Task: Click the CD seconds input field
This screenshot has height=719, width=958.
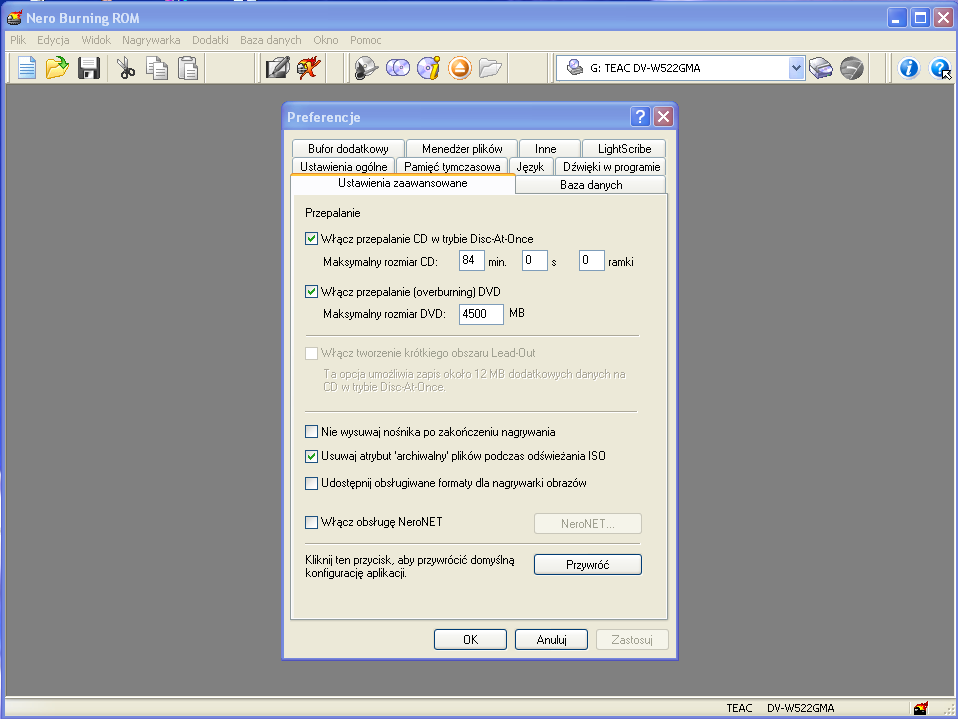Action: [535, 261]
